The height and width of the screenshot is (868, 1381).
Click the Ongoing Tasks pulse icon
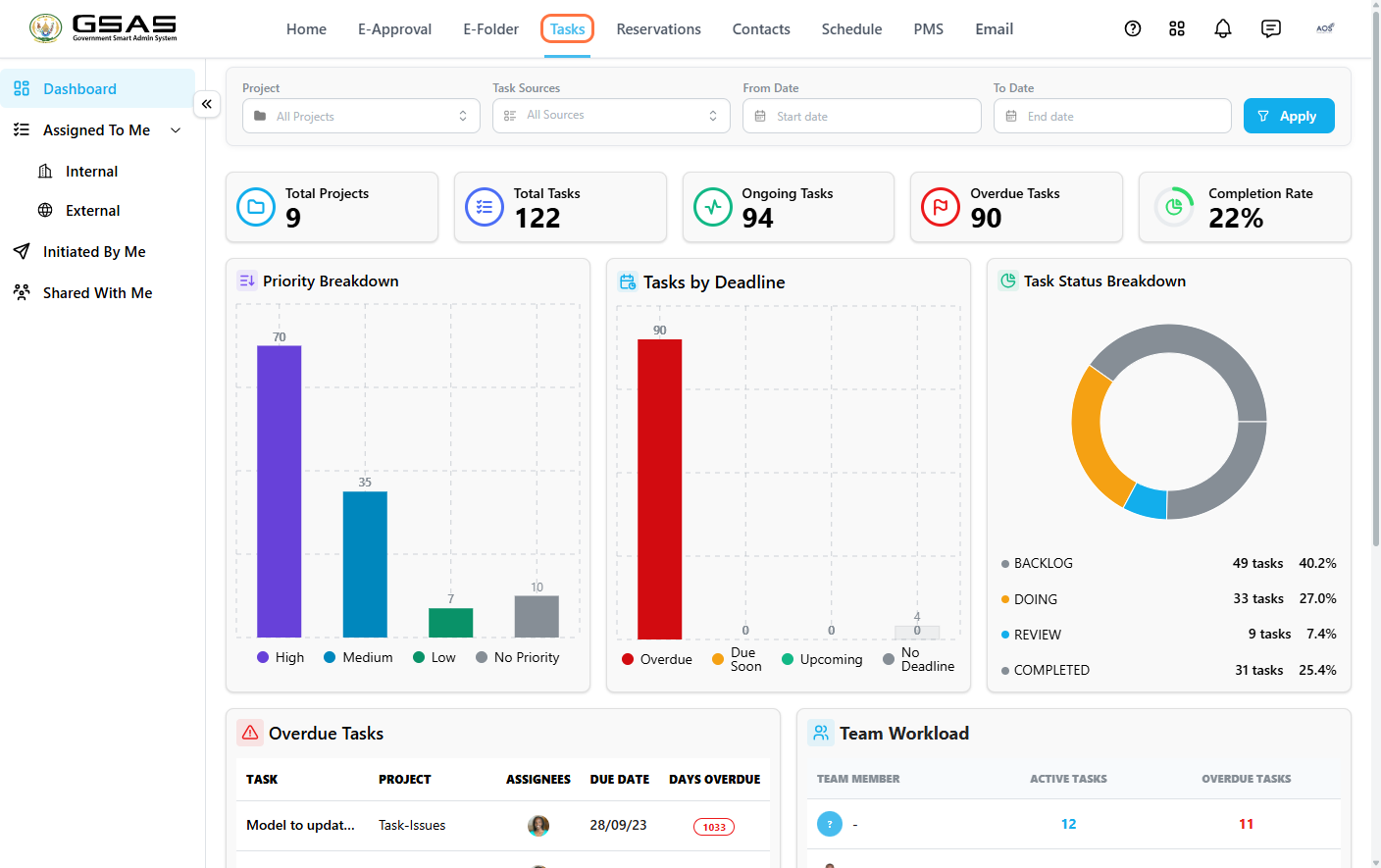click(x=713, y=207)
